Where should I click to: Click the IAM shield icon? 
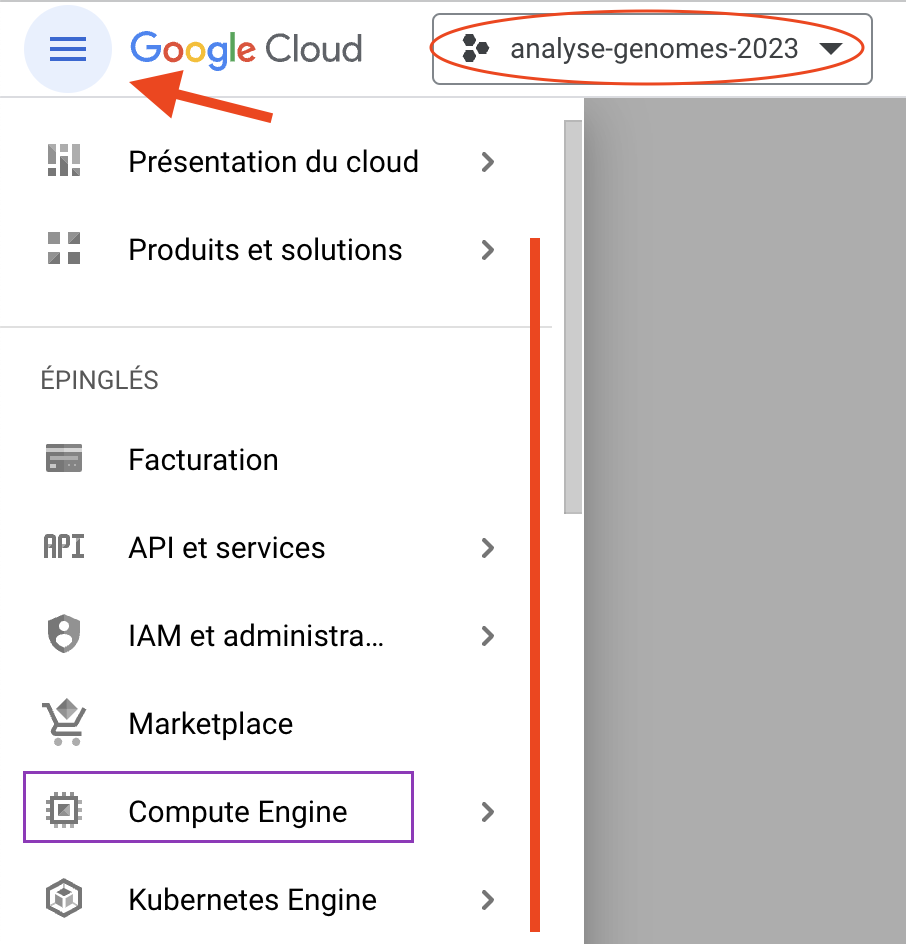[64, 635]
